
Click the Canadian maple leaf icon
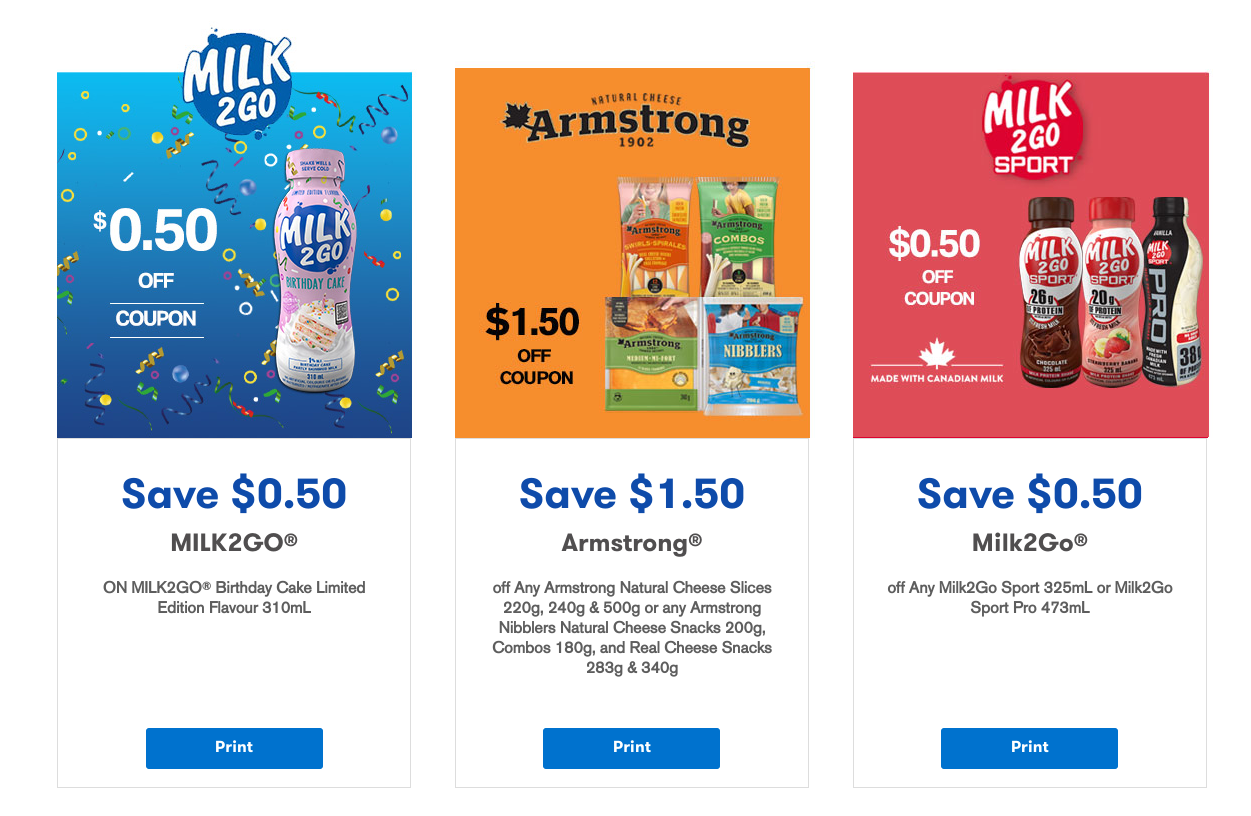(936, 355)
